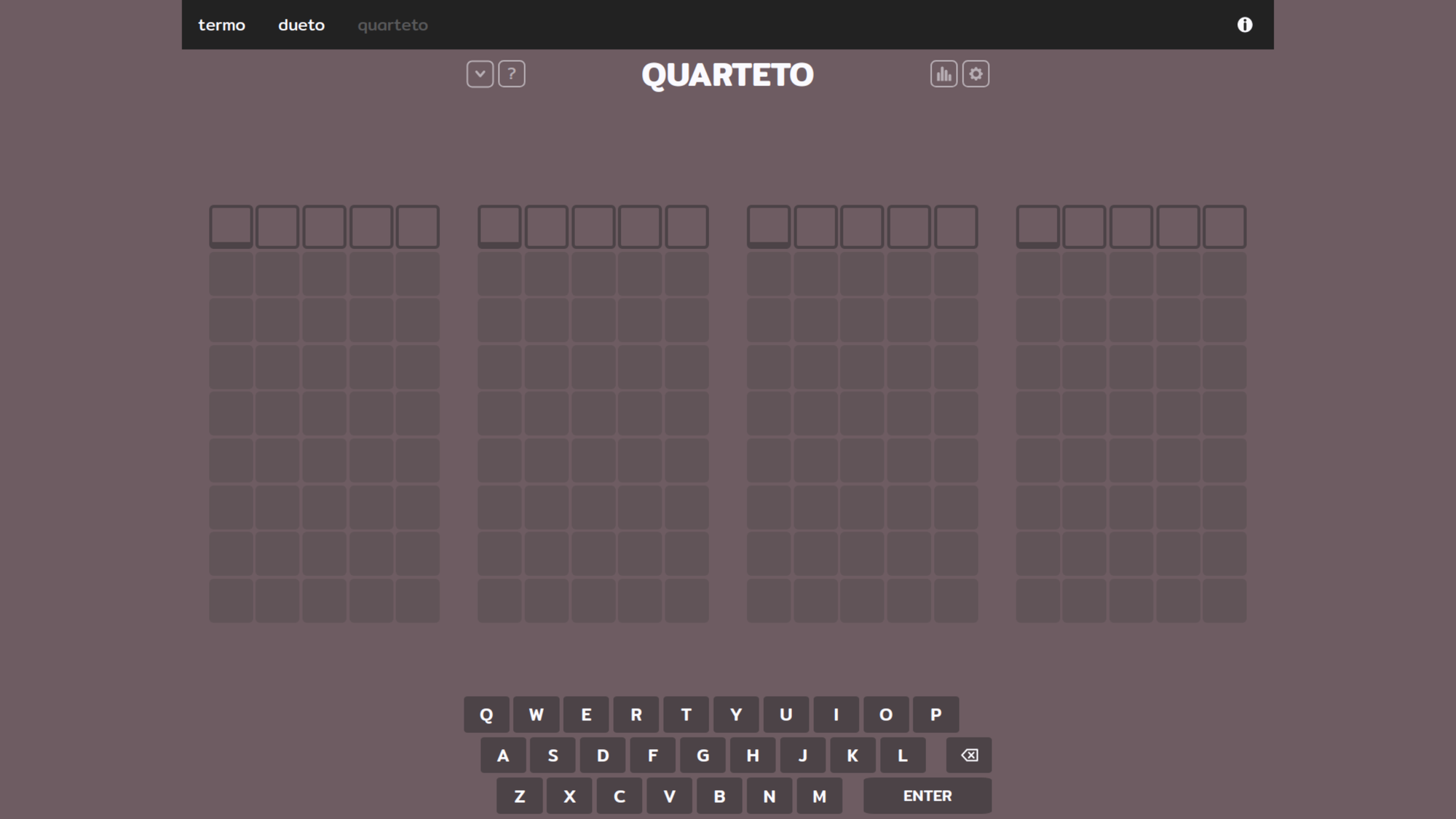Tap the Y key on keyboard
Screen dimensions: 1456x819
[x=736, y=714]
